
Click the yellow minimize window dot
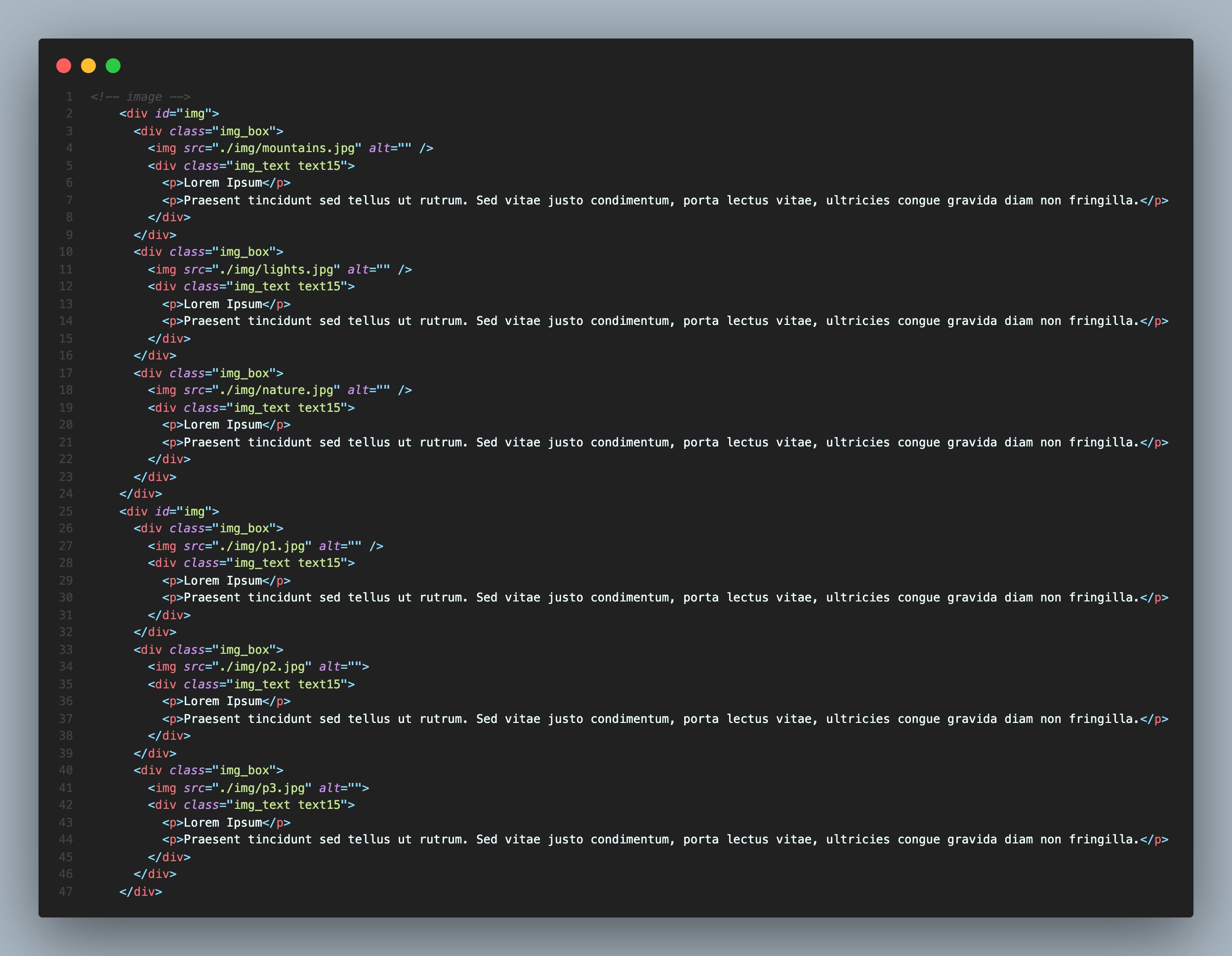point(88,66)
